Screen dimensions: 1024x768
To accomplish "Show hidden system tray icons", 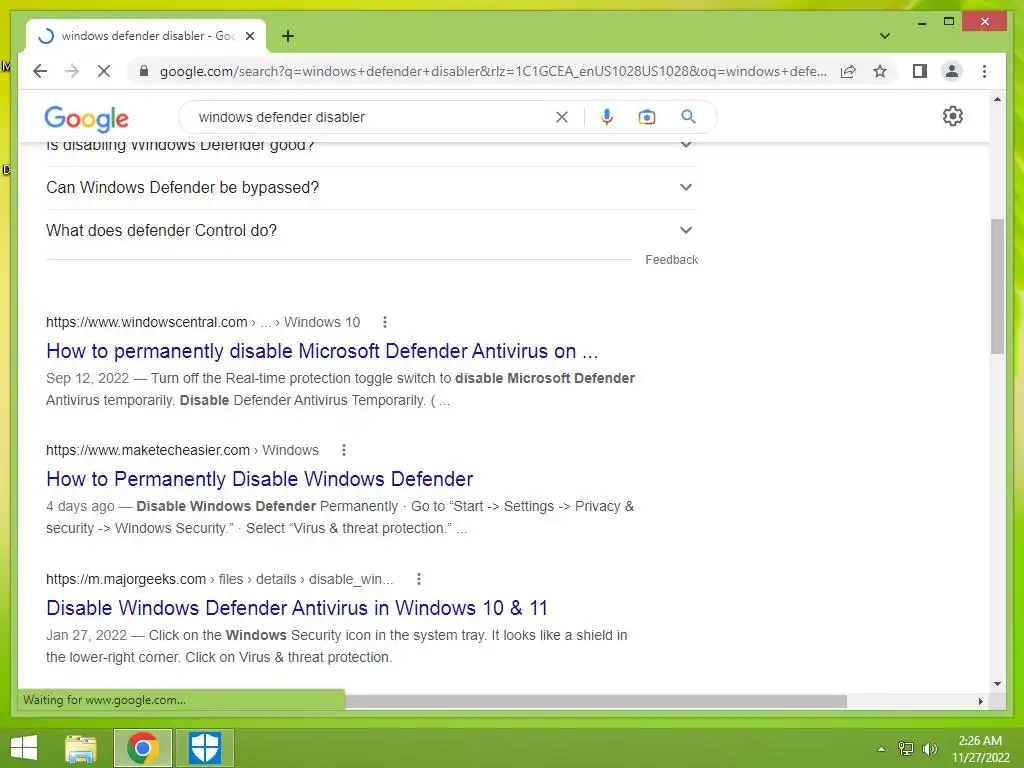I will (x=881, y=749).
